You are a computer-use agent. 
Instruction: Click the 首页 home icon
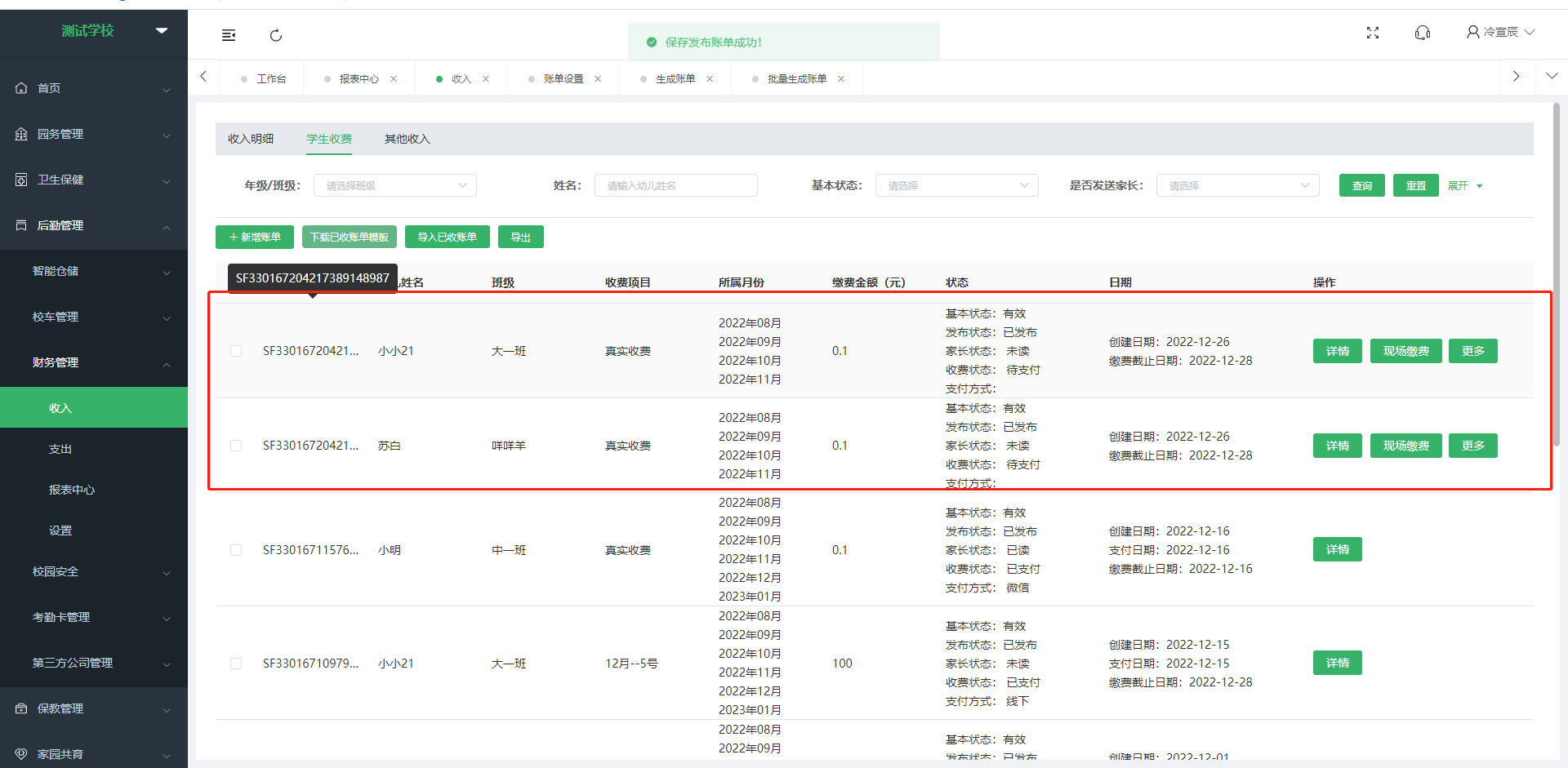[21, 88]
